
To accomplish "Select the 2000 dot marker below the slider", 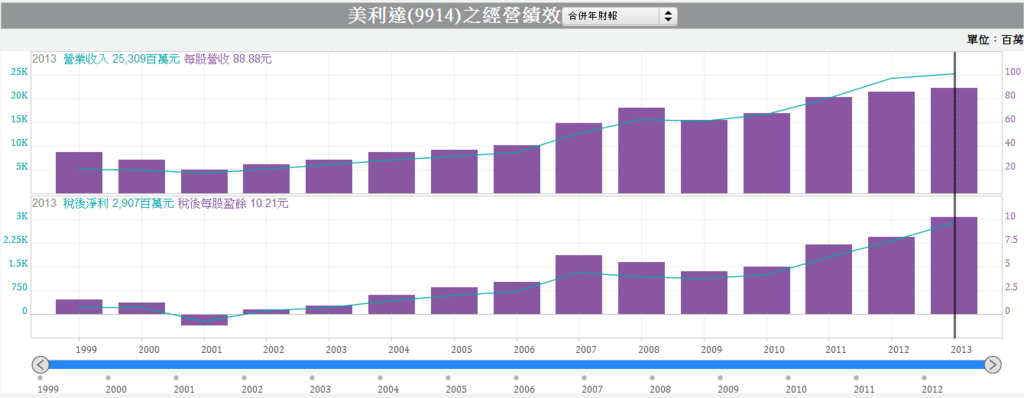I will 108,378.
